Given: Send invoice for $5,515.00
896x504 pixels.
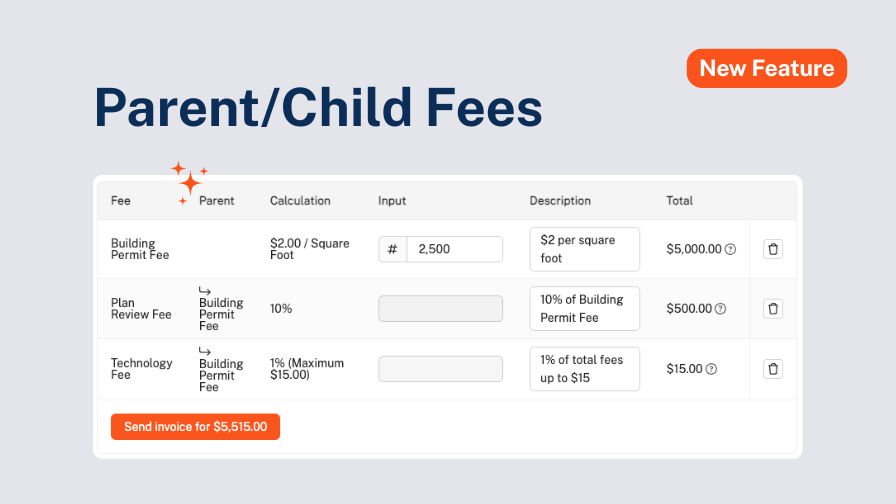Looking at the screenshot, I should 195,427.
